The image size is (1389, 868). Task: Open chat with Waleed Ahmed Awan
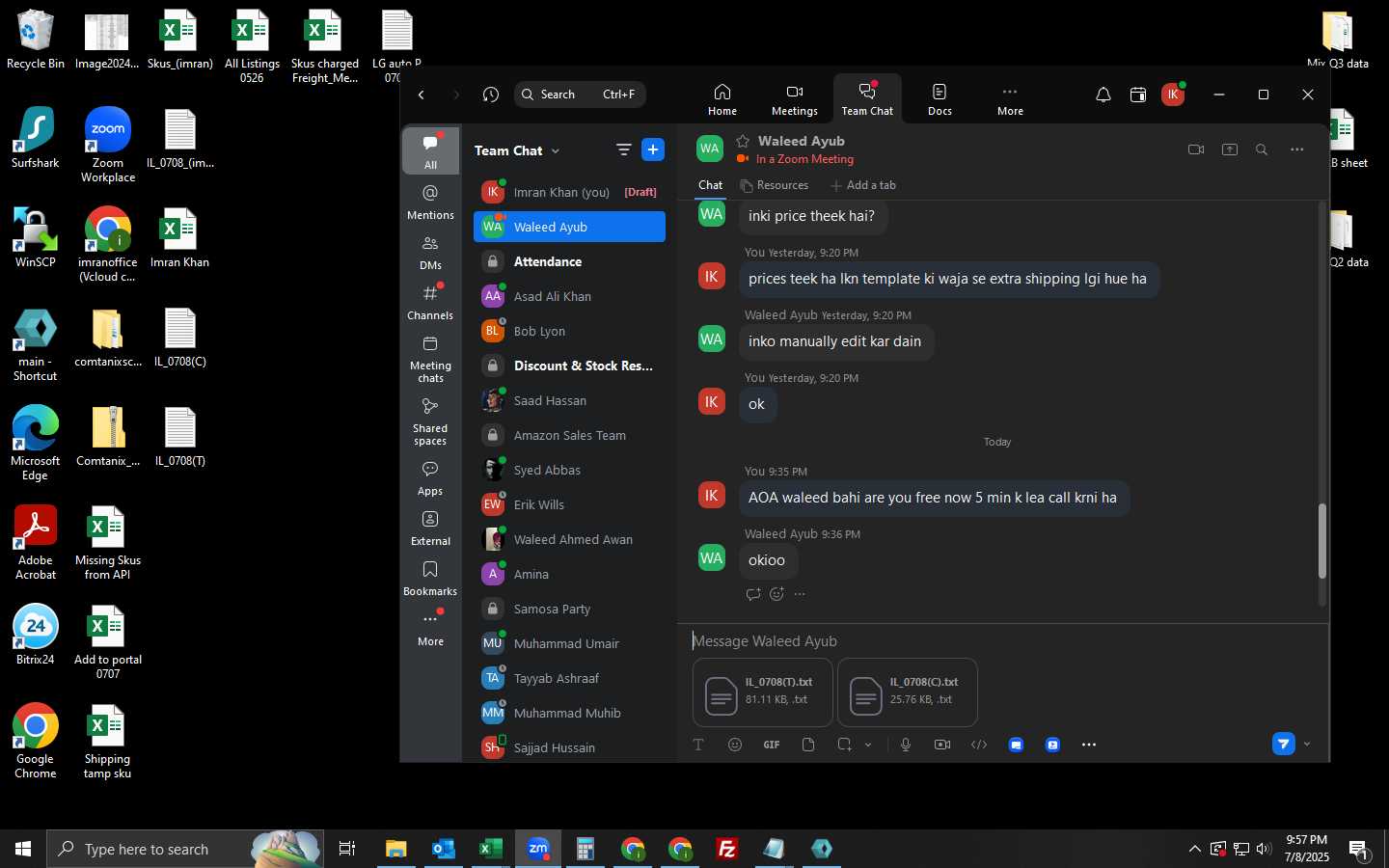pyautogui.click(x=569, y=539)
